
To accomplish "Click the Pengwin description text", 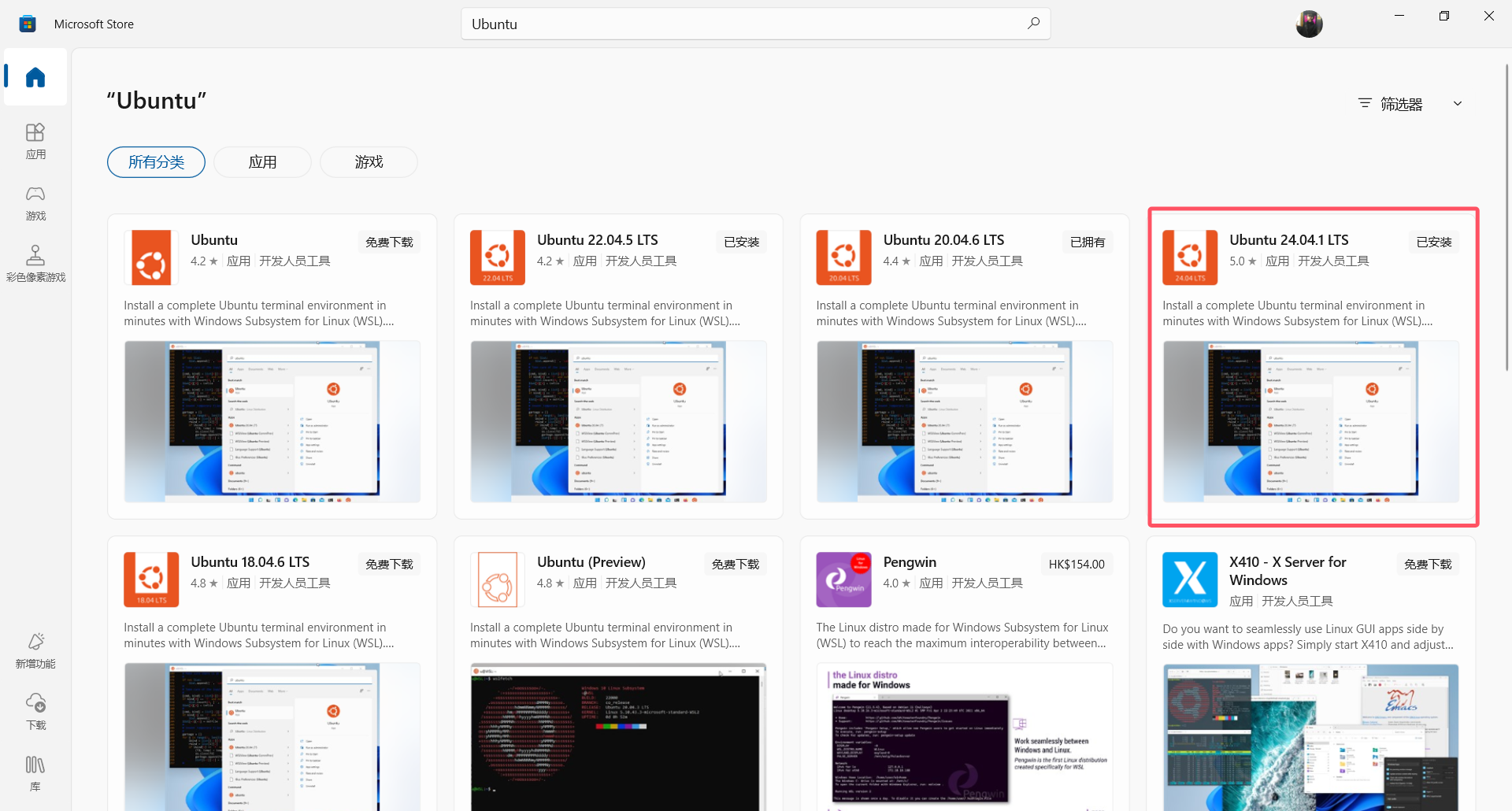I will coord(962,635).
